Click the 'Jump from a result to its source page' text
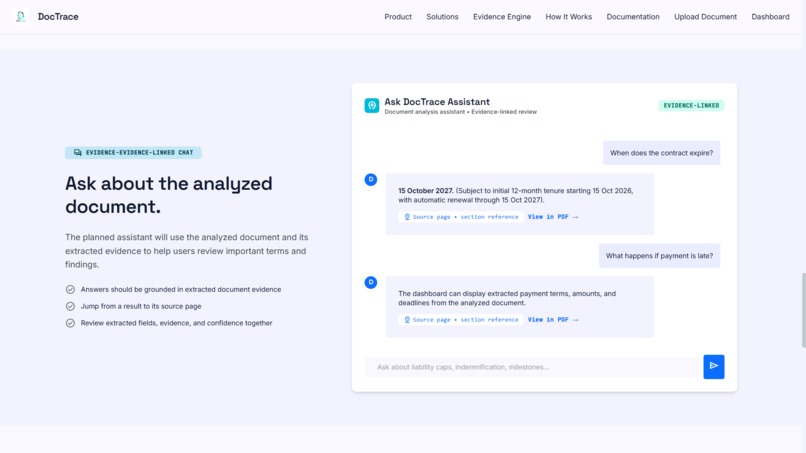Viewport: 806px width, 453px height. coord(141,306)
